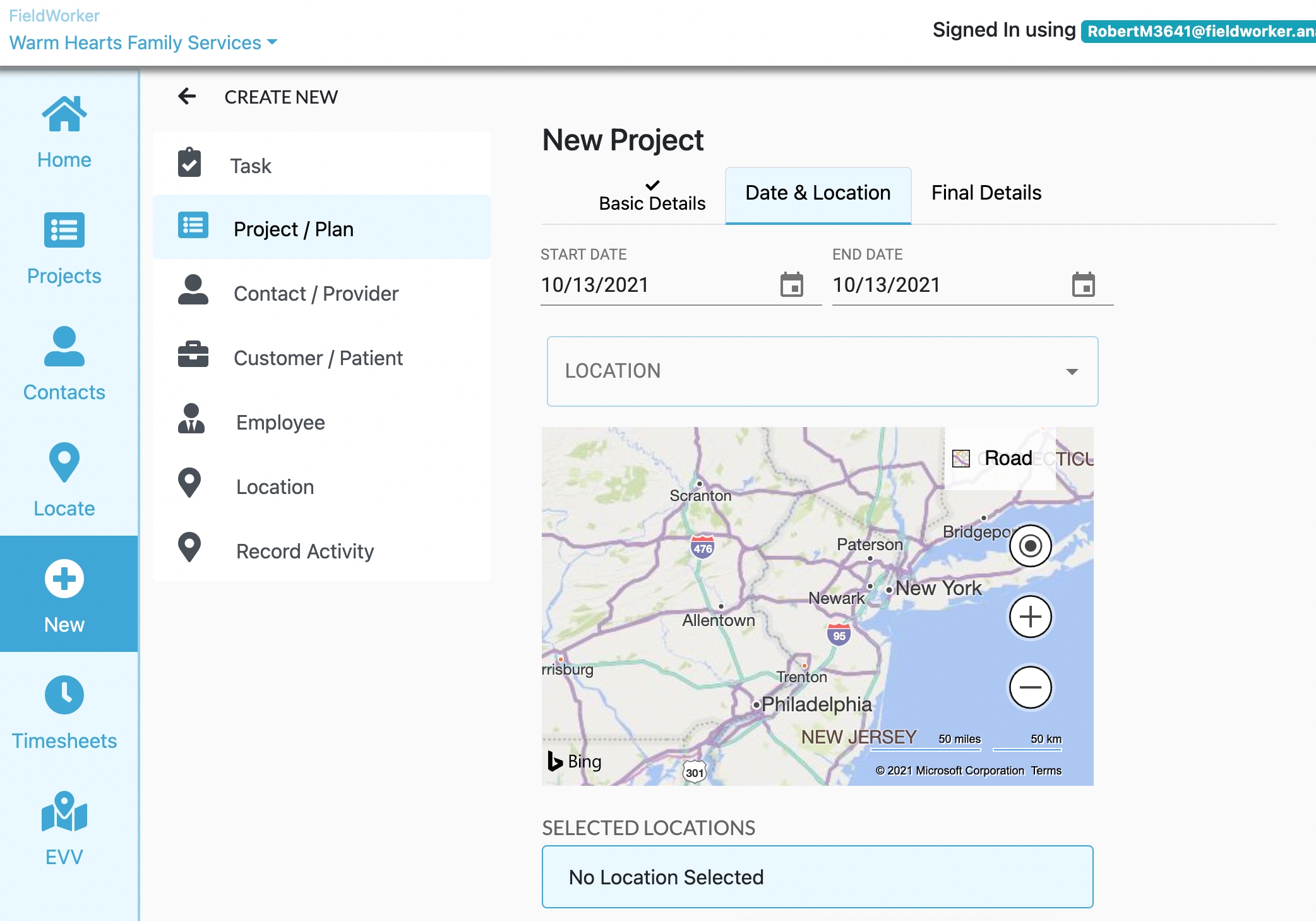
Task: Open end date calendar picker
Action: pyautogui.click(x=1083, y=285)
